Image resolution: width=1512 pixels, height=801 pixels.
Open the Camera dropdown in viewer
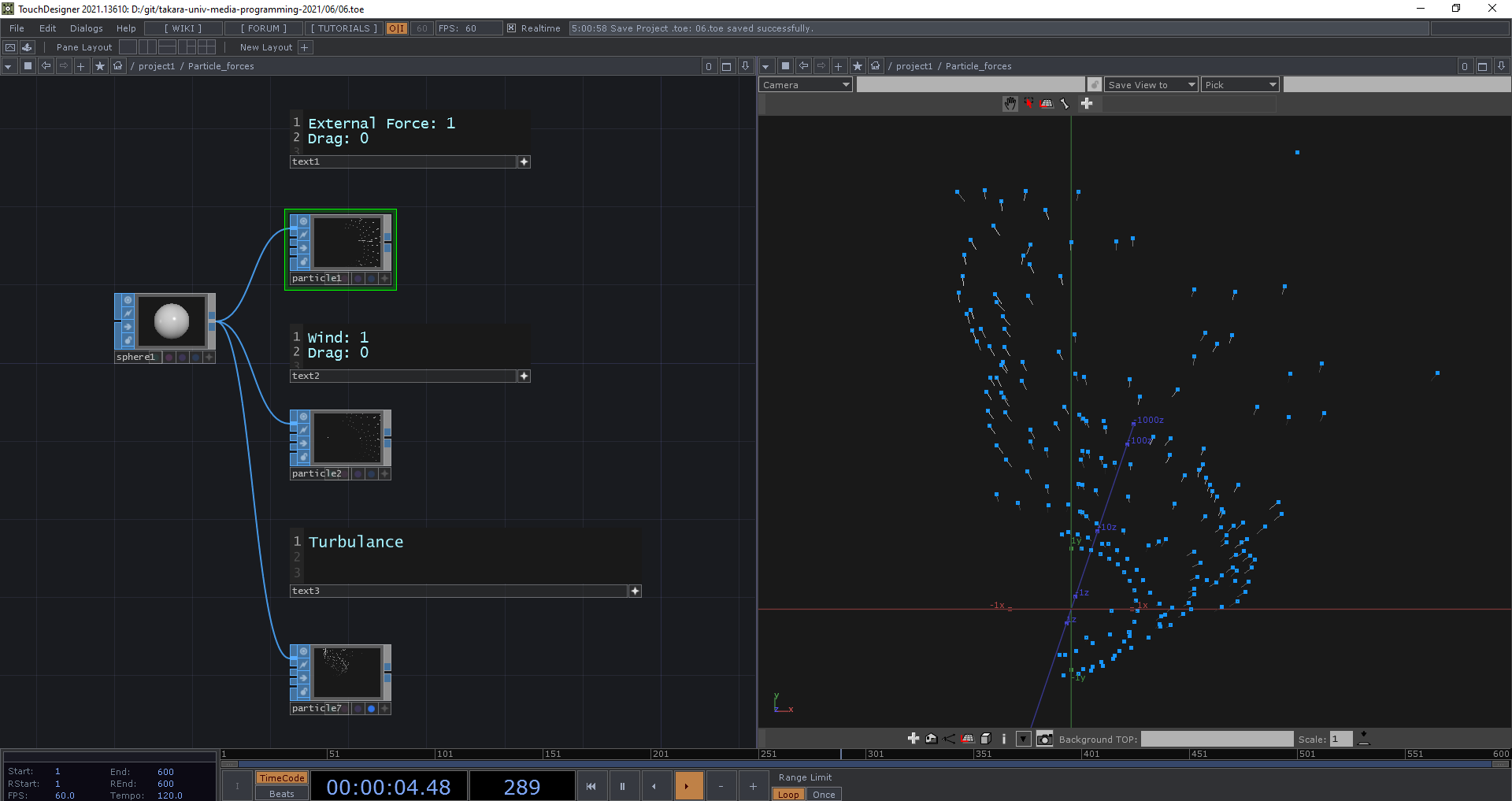pos(805,85)
